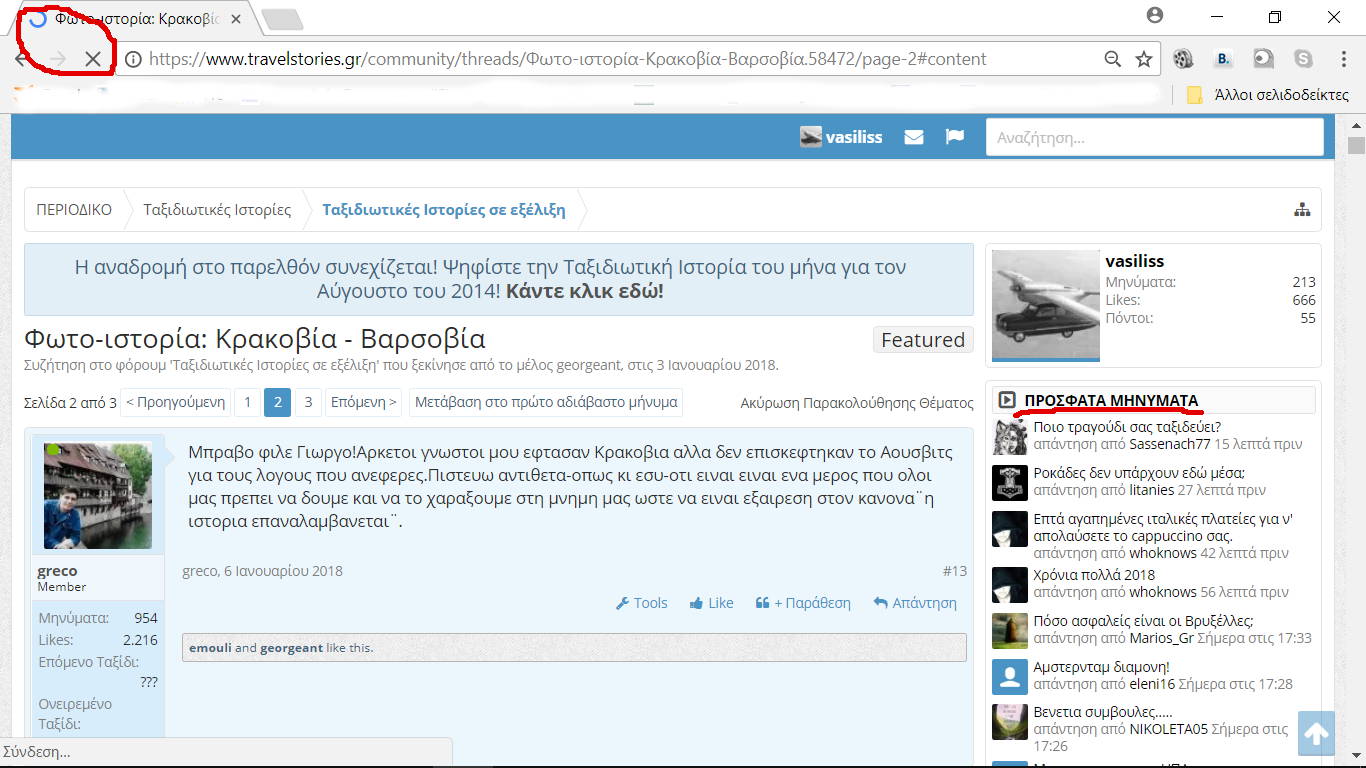Screen dimensions: 1366x768
Task: Go to page 3 of the thread
Action: tap(308, 402)
